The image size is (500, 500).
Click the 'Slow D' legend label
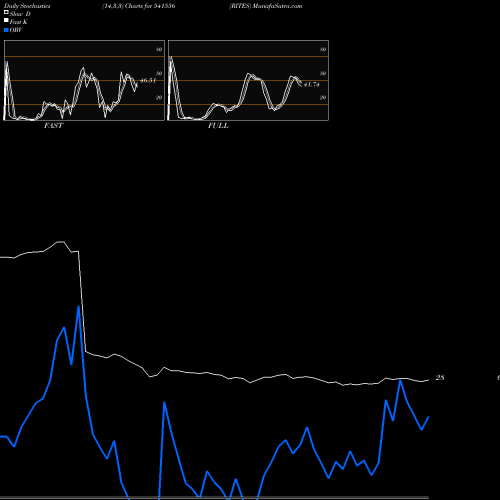coord(20,14)
